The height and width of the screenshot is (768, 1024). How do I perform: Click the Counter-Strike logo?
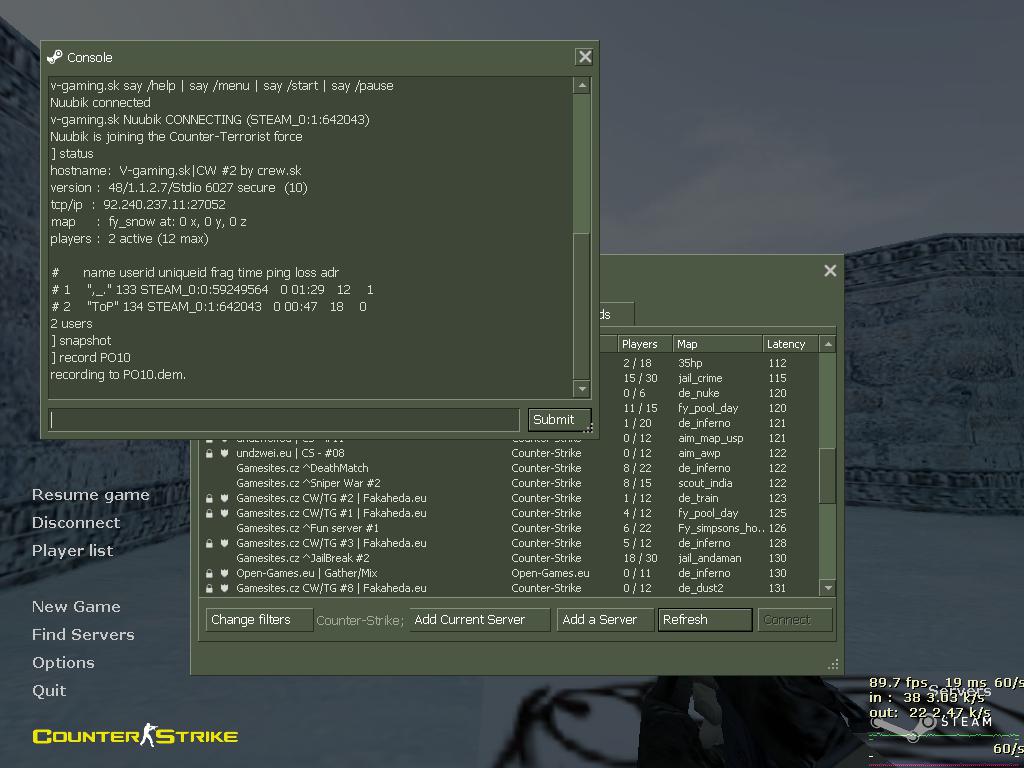135,735
